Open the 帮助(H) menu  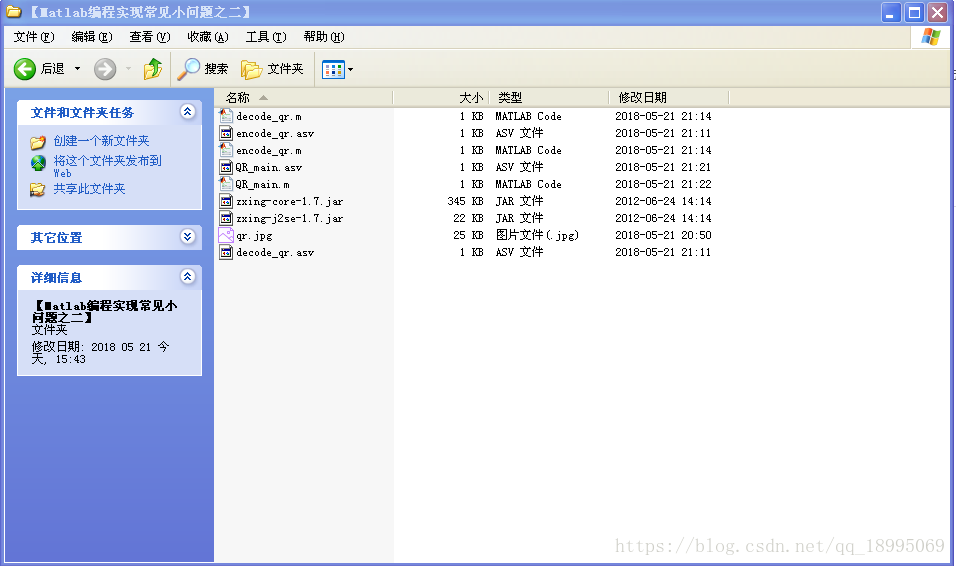click(x=324, y=37)
